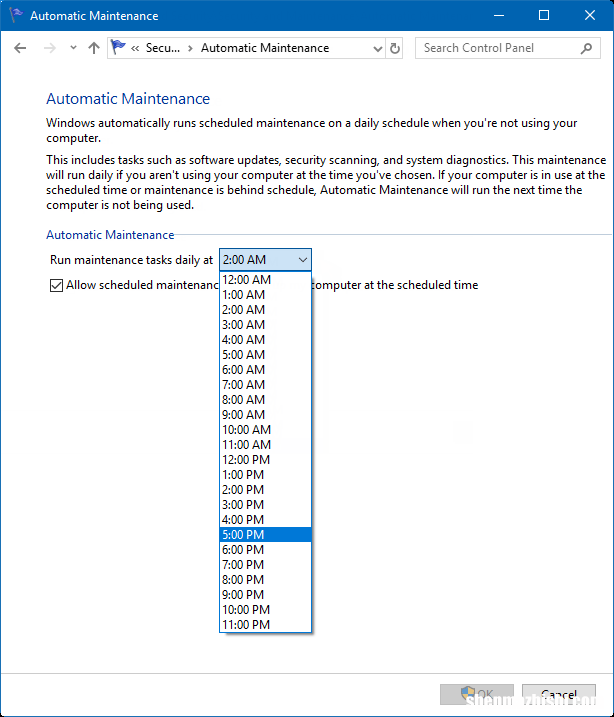
Task: Pick 1:00 PM in list
Action: pyautogui.click(x=265, y=475)
